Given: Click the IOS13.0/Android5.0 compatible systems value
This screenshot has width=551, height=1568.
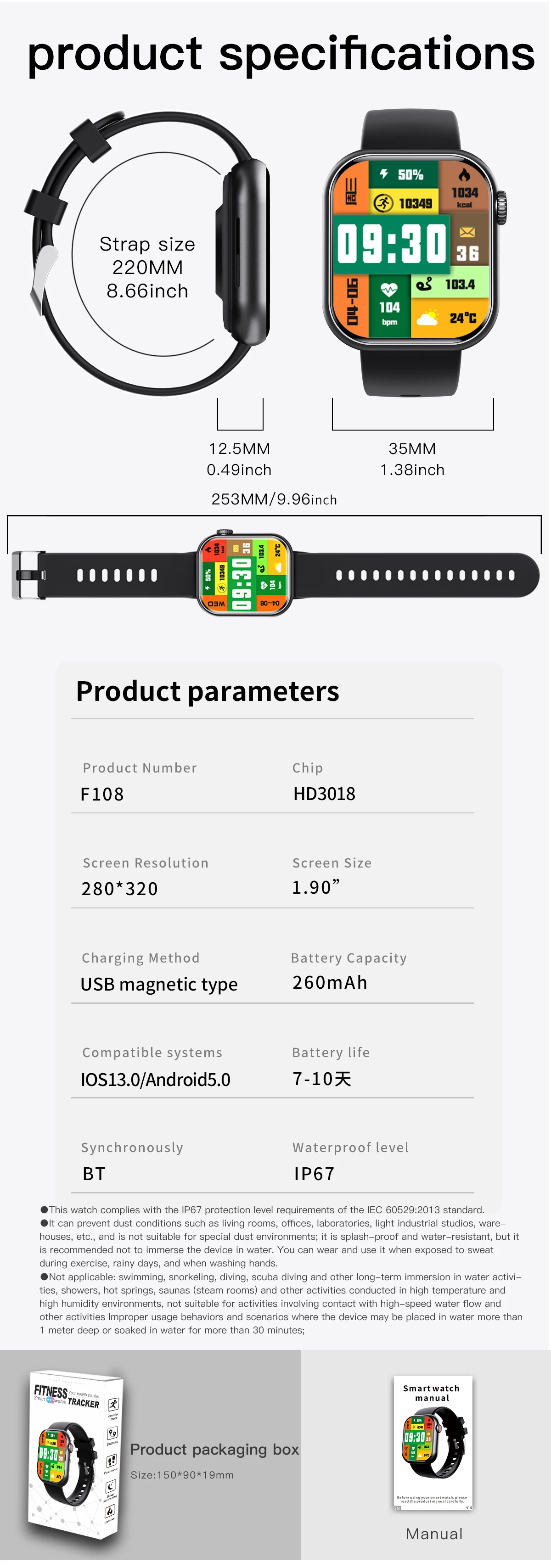Looking at the screenshot, I should point(156,1079).
